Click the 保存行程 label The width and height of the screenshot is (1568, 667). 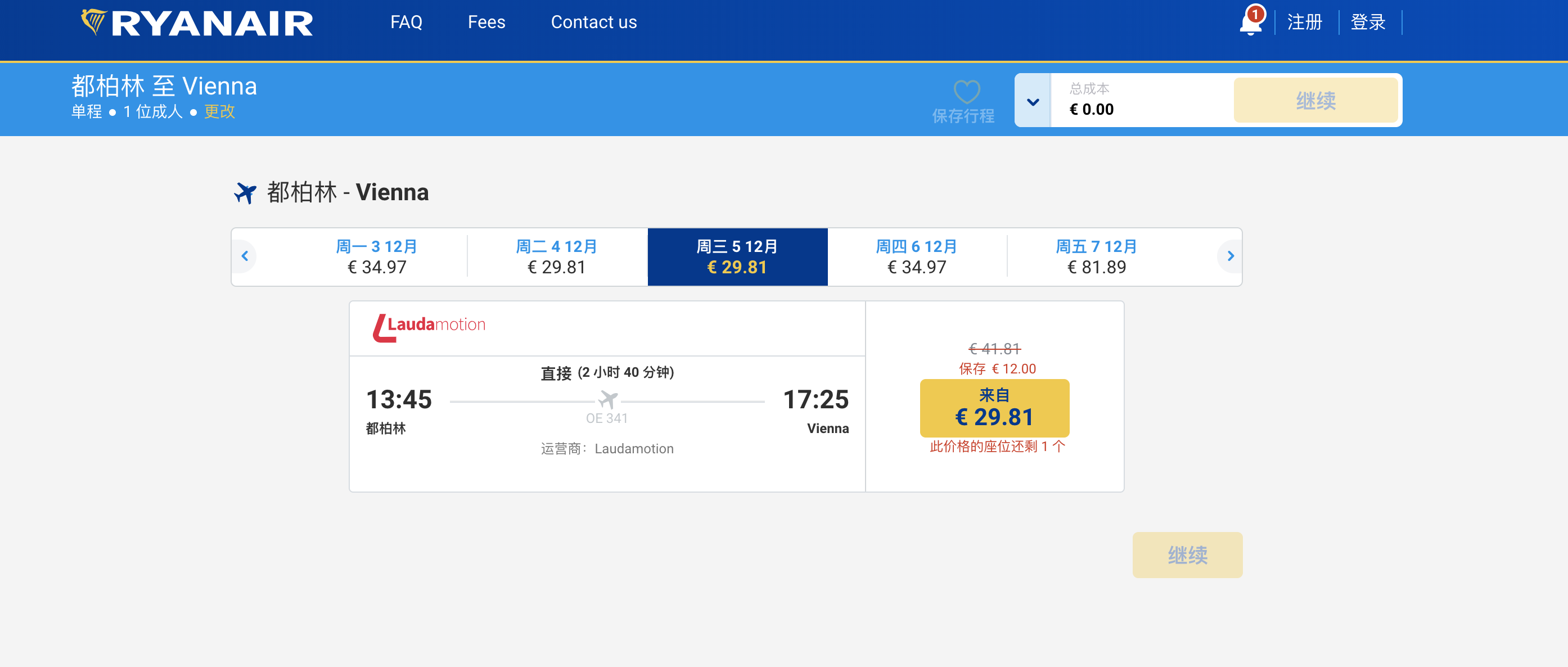tap(963, 116)
